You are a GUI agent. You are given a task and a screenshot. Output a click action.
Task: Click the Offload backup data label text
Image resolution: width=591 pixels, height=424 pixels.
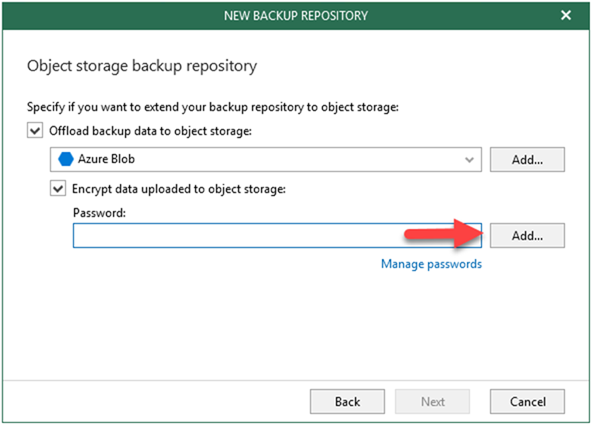[x=150, y=131]
